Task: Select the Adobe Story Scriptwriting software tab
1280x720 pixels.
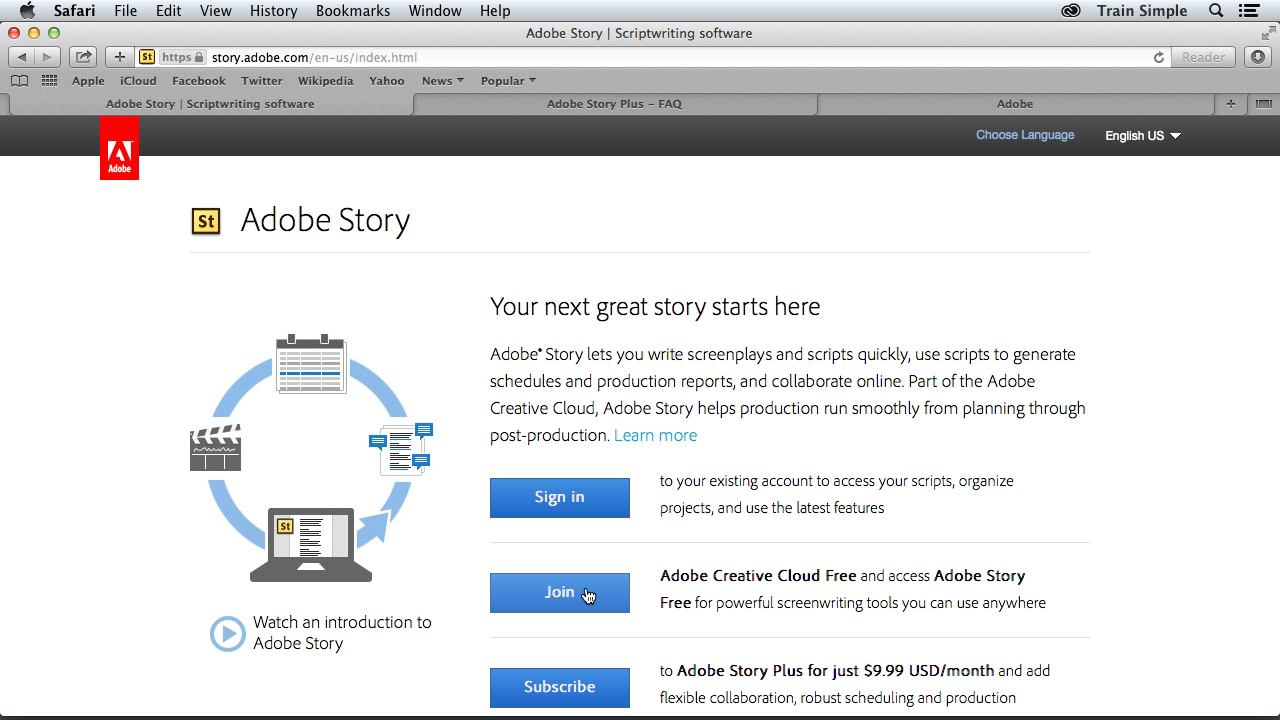Action: [x=210, y=103]
